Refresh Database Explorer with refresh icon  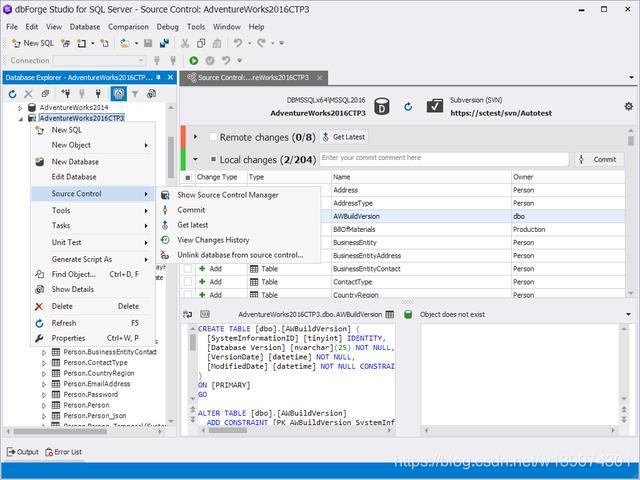pos(12,94)
